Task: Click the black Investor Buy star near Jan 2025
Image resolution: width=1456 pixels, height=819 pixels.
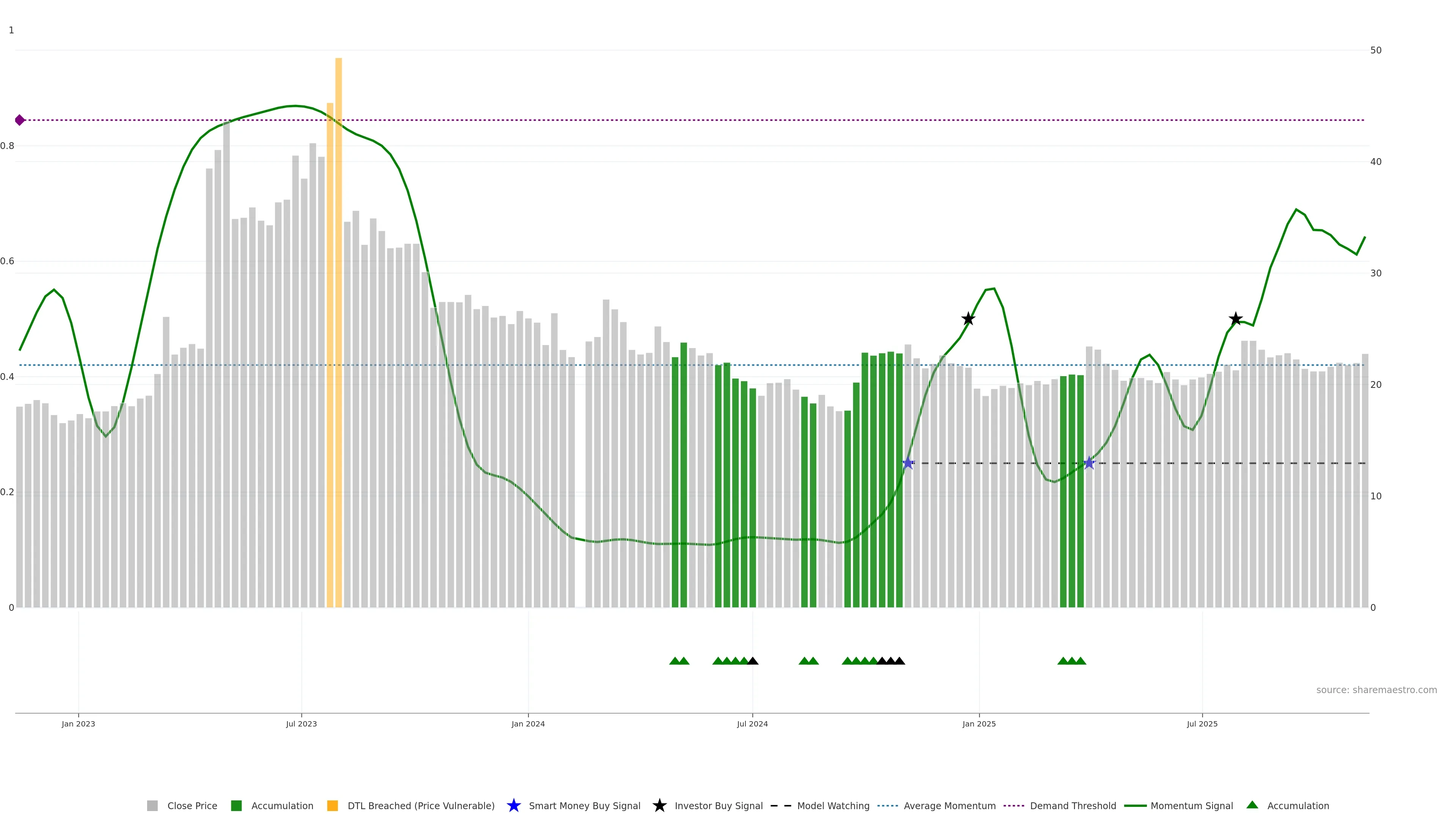Action: [x=968, y=319]
